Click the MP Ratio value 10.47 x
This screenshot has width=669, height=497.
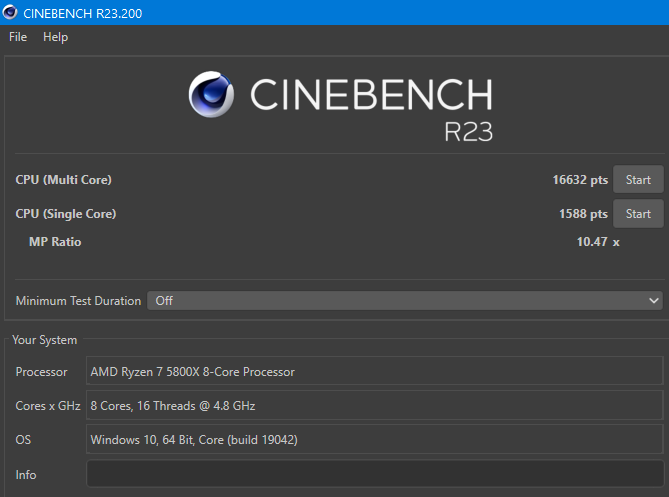point(598,242)
